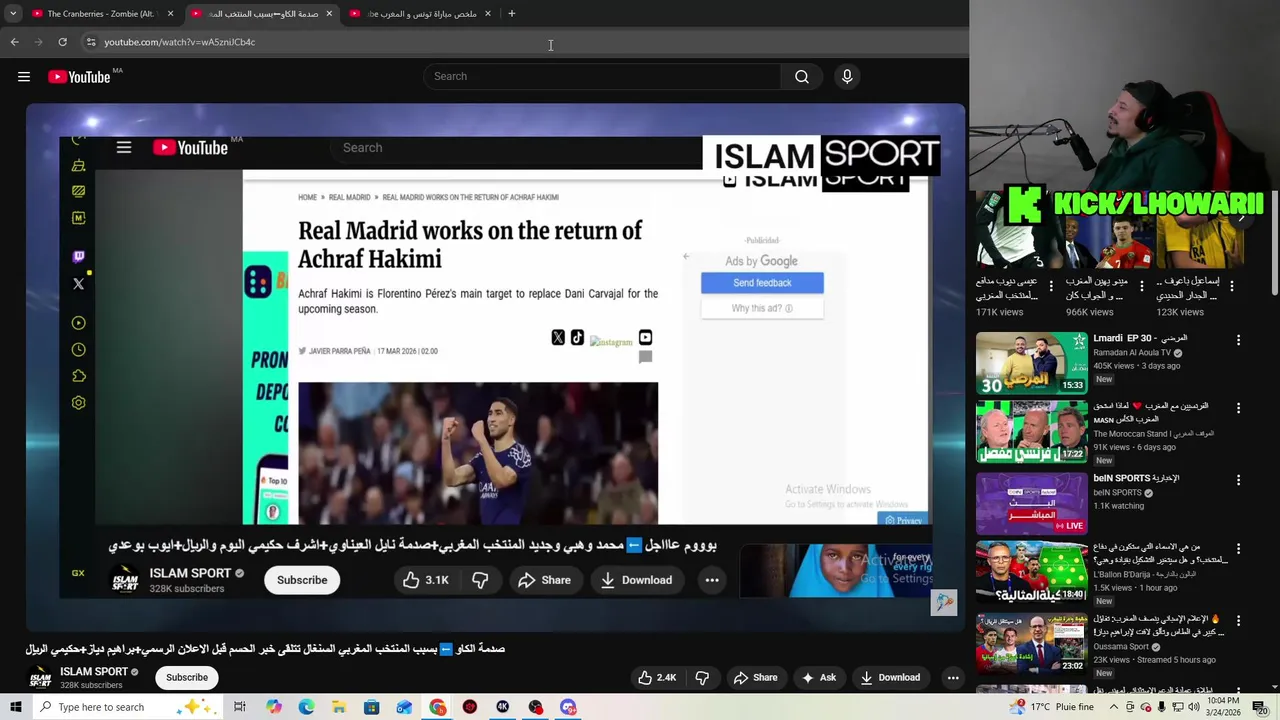Click the main YouTube search field
Viewport: 1280px width, 720px height.
coord(602,76)
